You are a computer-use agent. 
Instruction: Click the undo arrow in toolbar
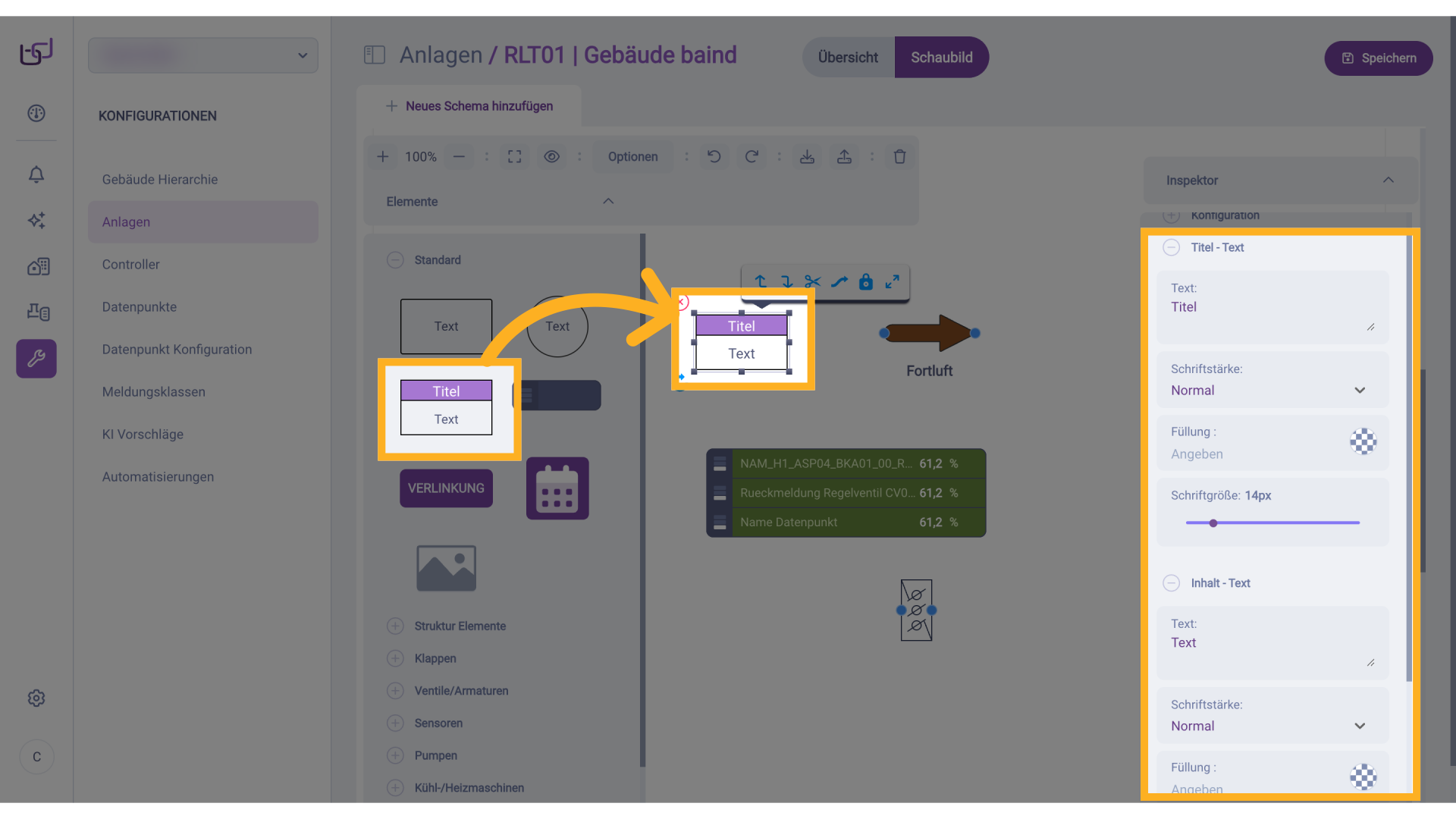(714, 157)
